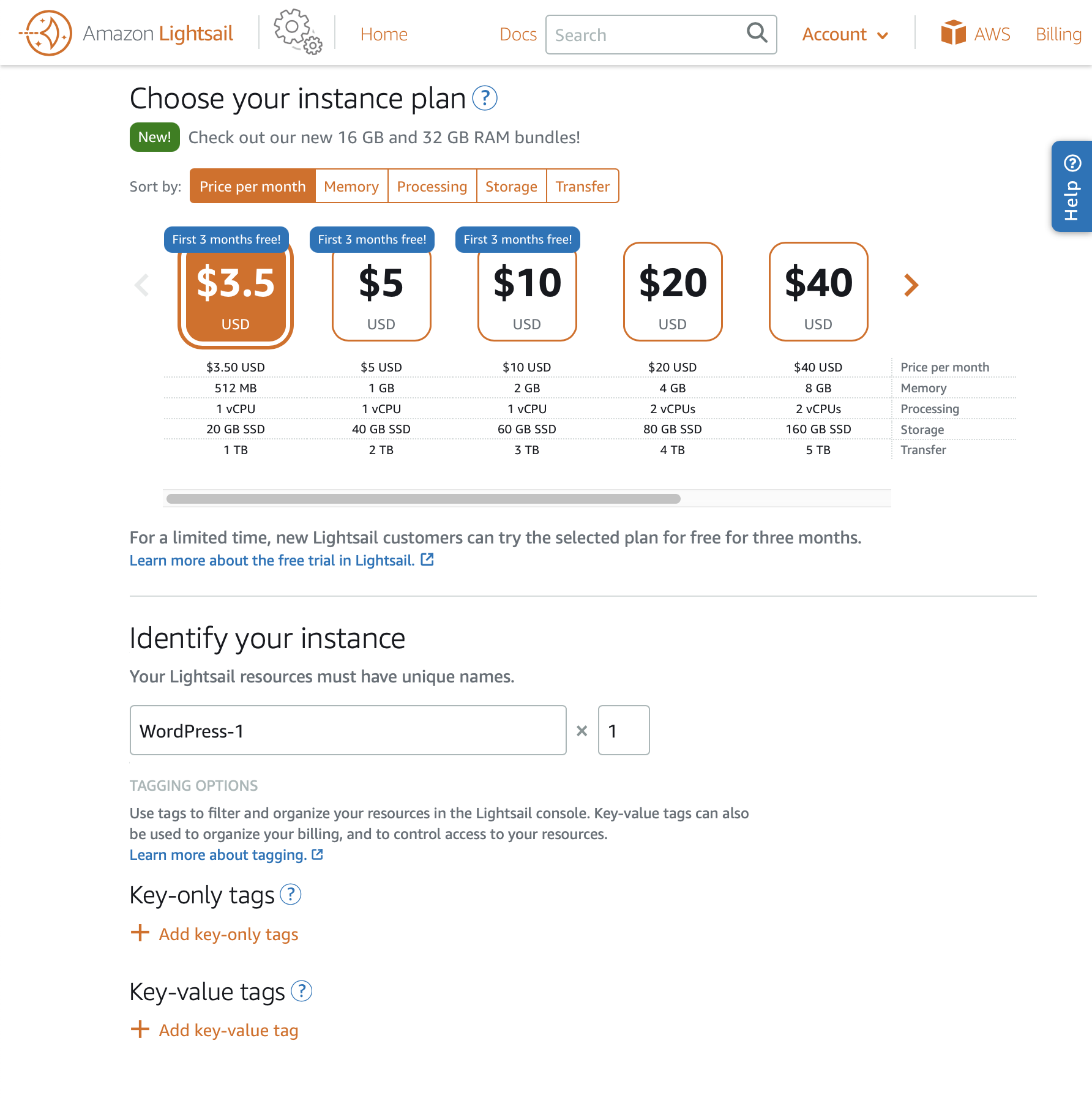Image resolution: width=1092 pixels, height=1098 pixels.
Task: Click the search magnifier icon
Action: pos(757,34)
